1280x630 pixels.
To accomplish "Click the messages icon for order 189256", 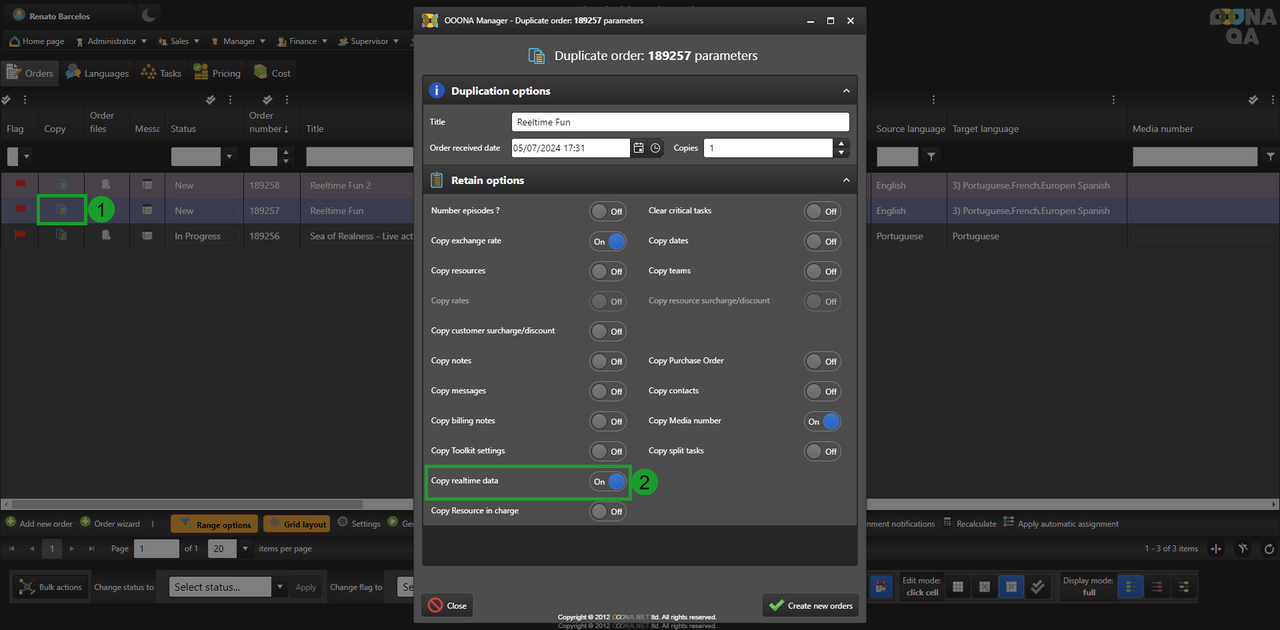I will click(x=147, y=236).
